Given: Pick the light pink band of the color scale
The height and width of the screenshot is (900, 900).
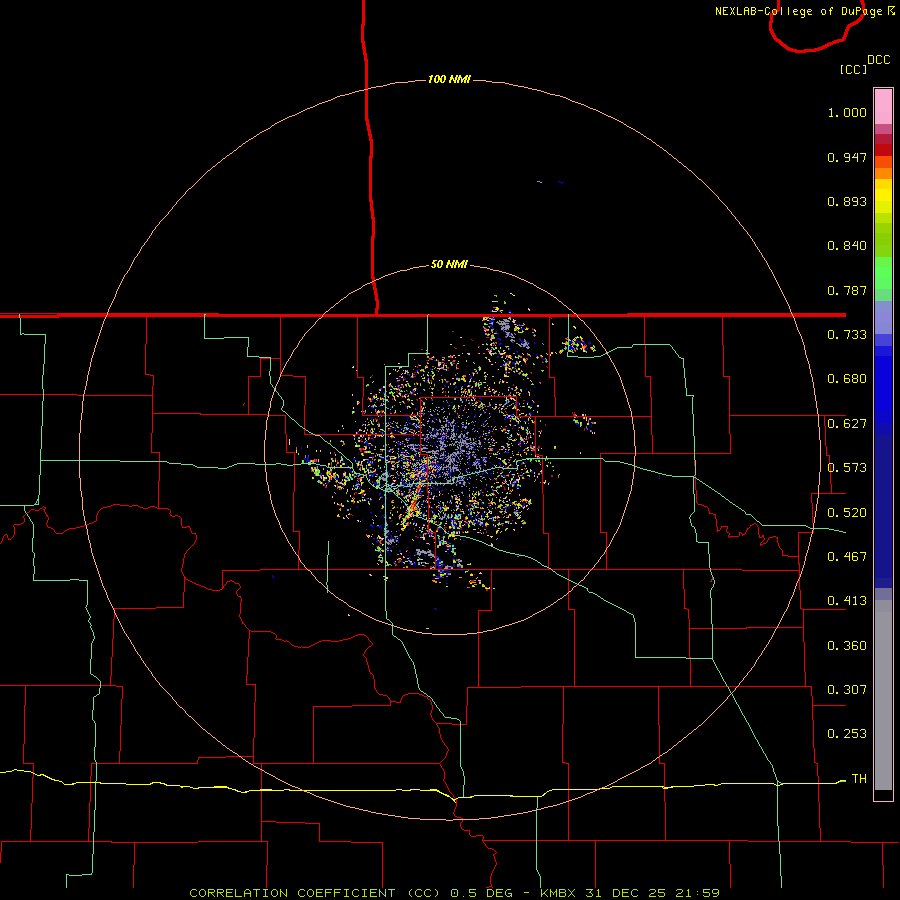Looking at the screenshot, I should (x=883, y=107).
